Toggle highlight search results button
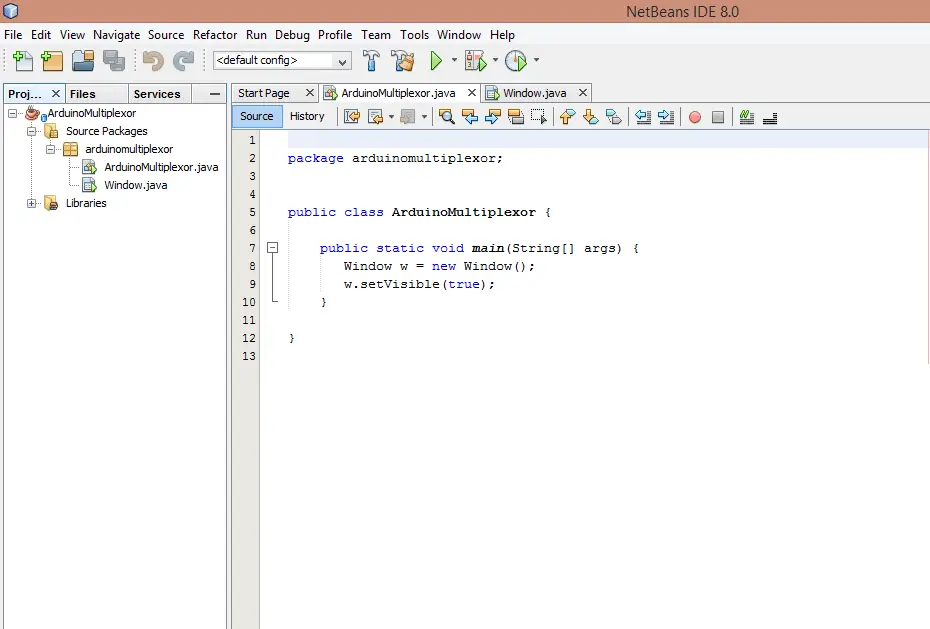930x629 pixels. pyautogui.click(x=516, y=117)
